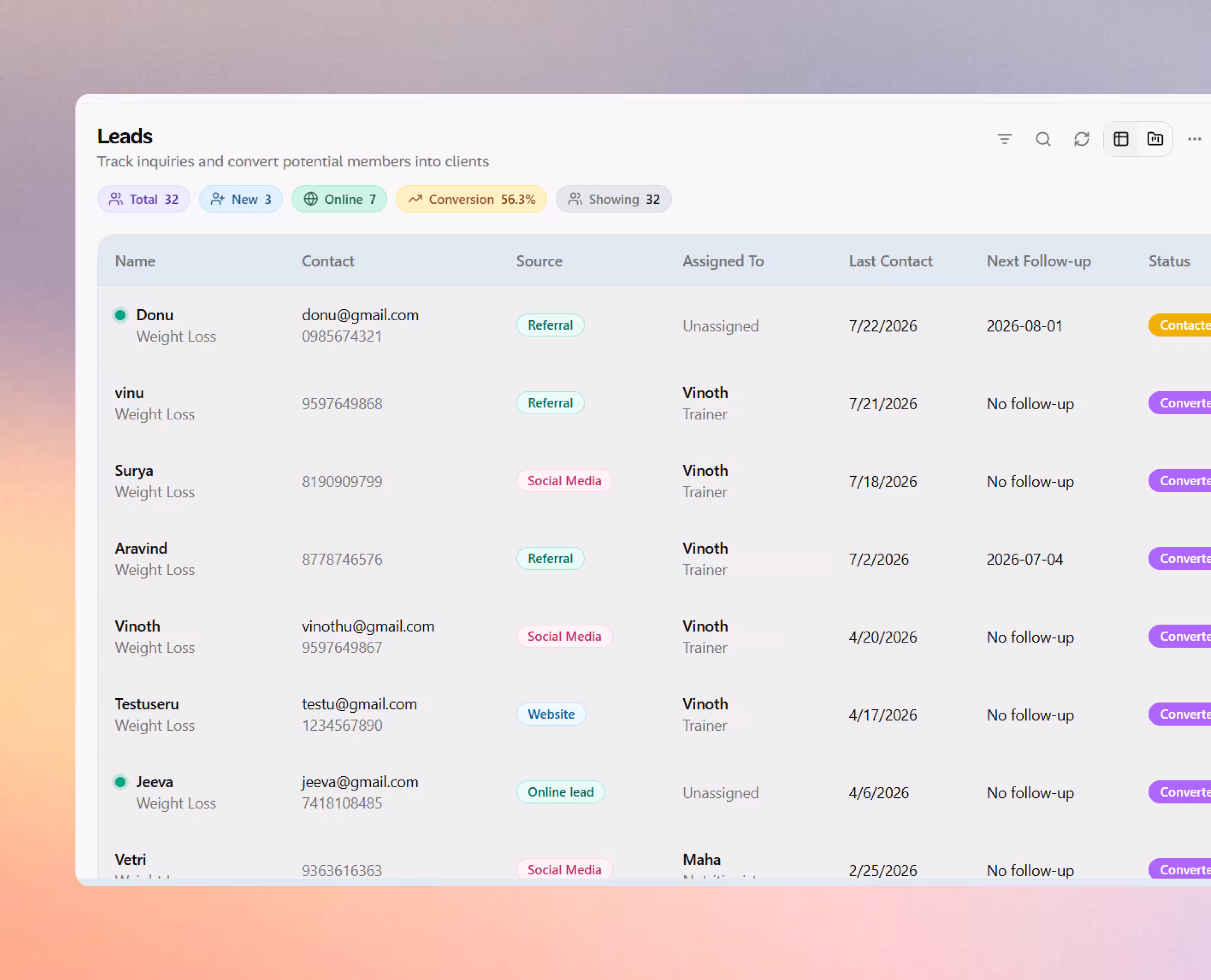Click the Online 7 chip
The width and height of the screenshot is (1211, 980).
click(339, 199)
